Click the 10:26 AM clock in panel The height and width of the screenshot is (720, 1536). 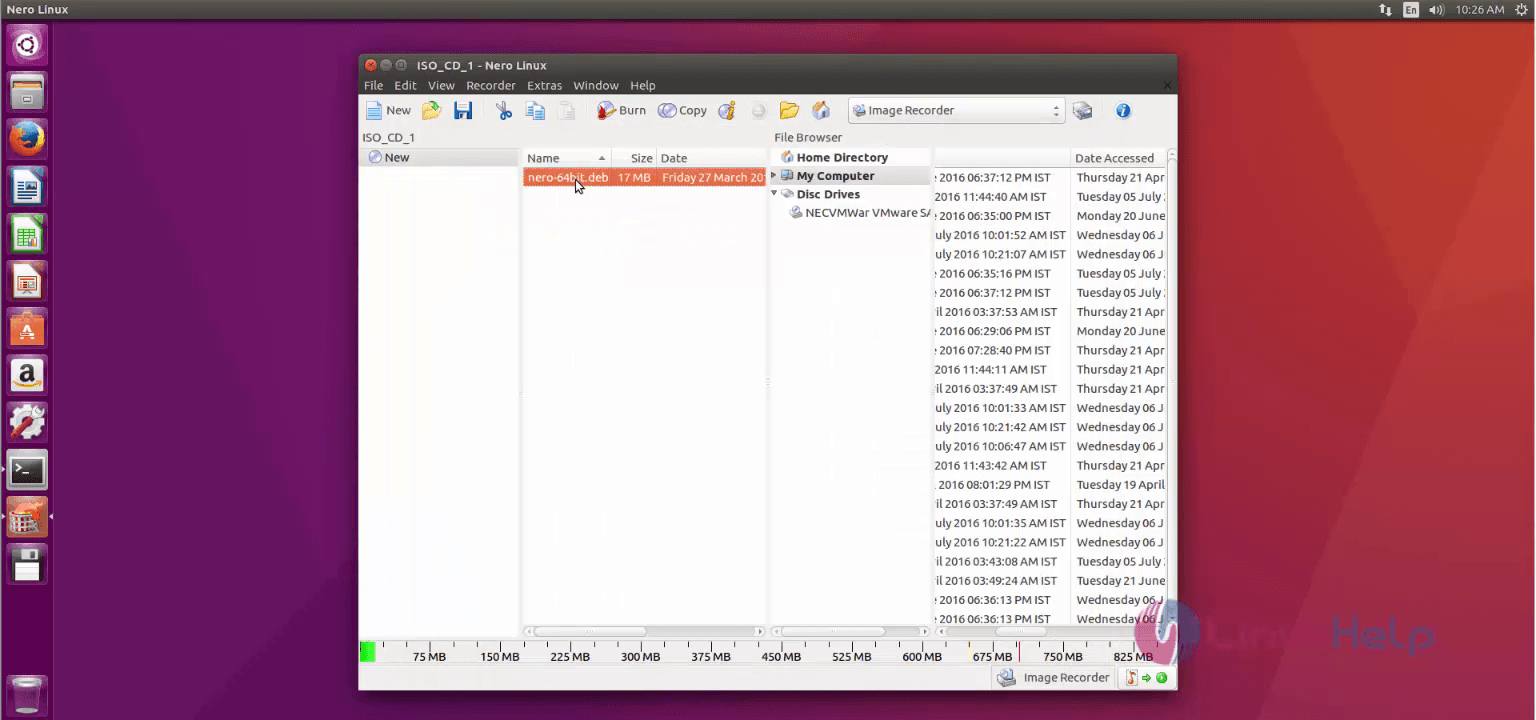1480,10
